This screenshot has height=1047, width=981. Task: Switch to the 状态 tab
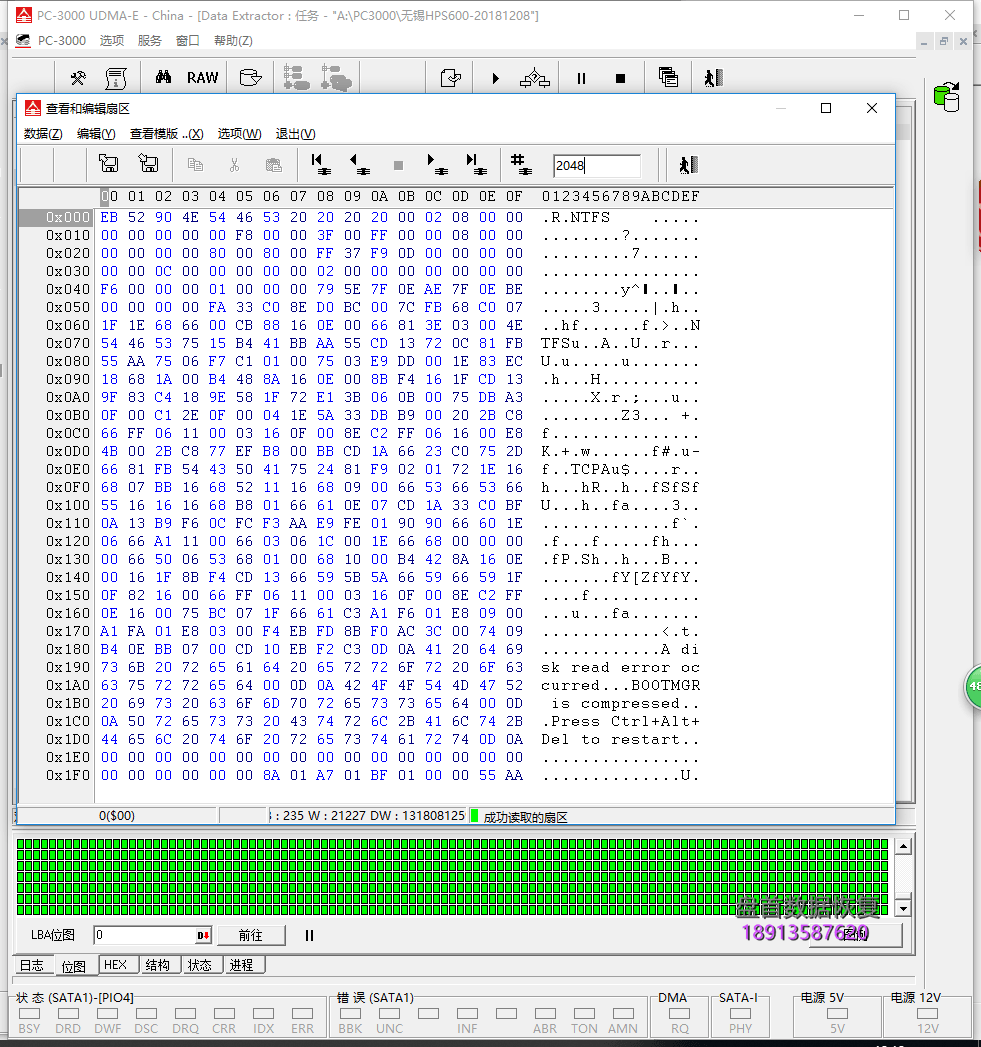coord(200,965)
